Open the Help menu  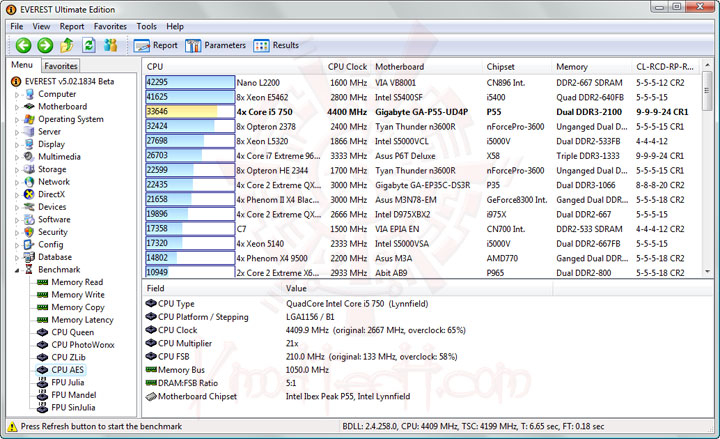(175, 27)
